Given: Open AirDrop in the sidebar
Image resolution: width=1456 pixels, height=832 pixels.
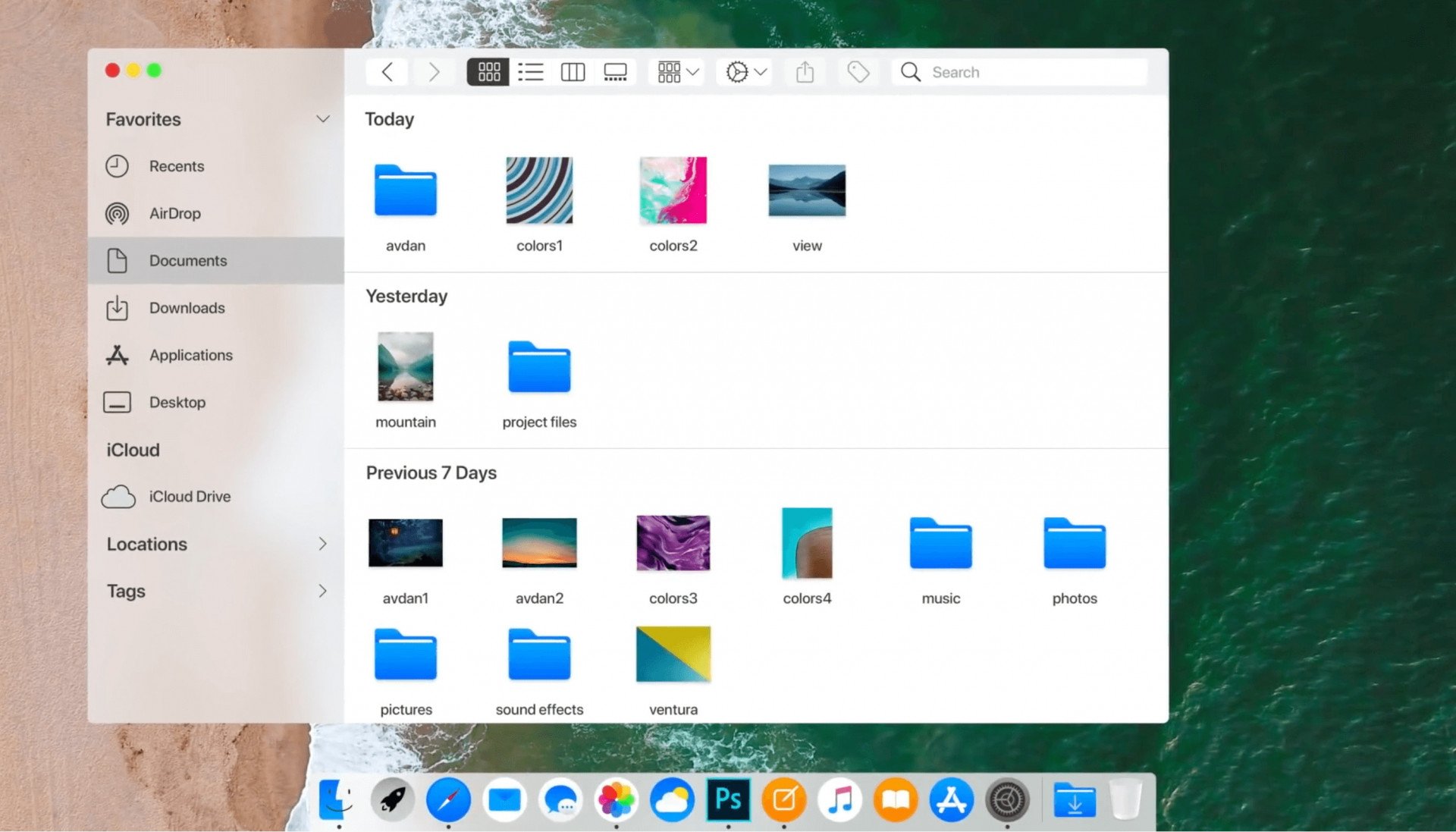Looking at the screenshot, I should (x=216, y=213).
